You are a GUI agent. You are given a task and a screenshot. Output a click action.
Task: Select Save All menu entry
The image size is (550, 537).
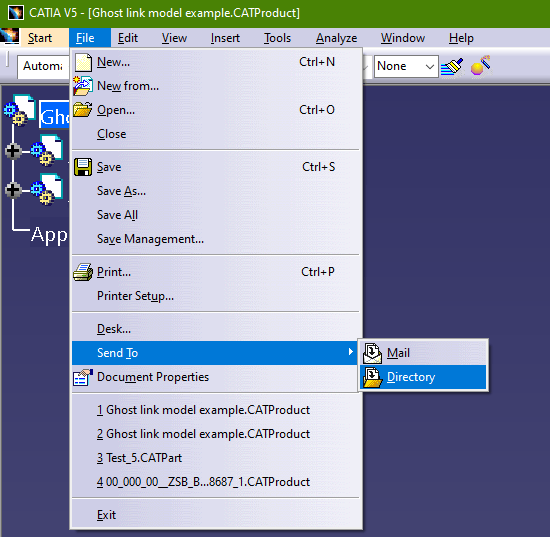tap(215, 215)
